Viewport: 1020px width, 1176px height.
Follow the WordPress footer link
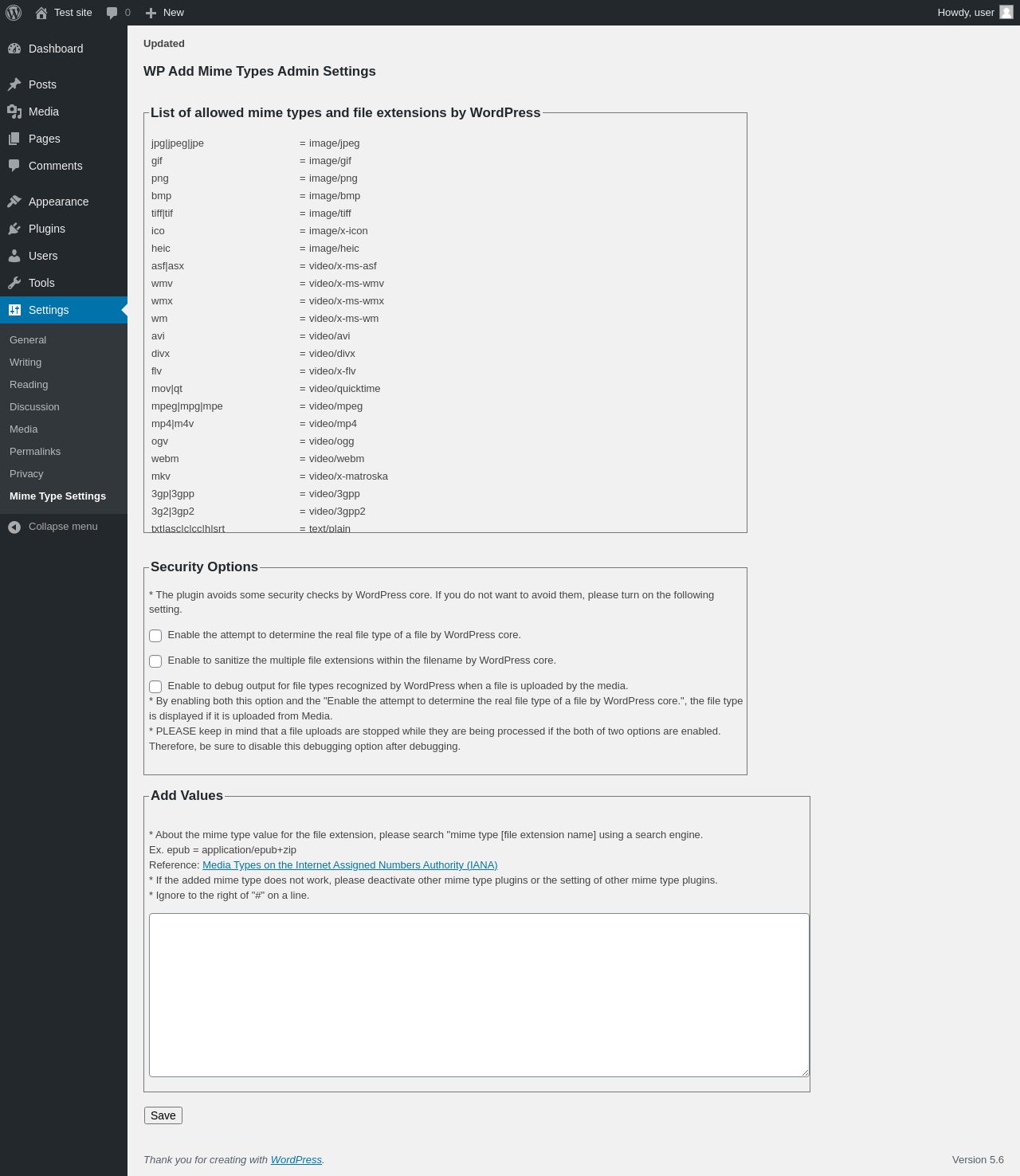pos(296,1160)
